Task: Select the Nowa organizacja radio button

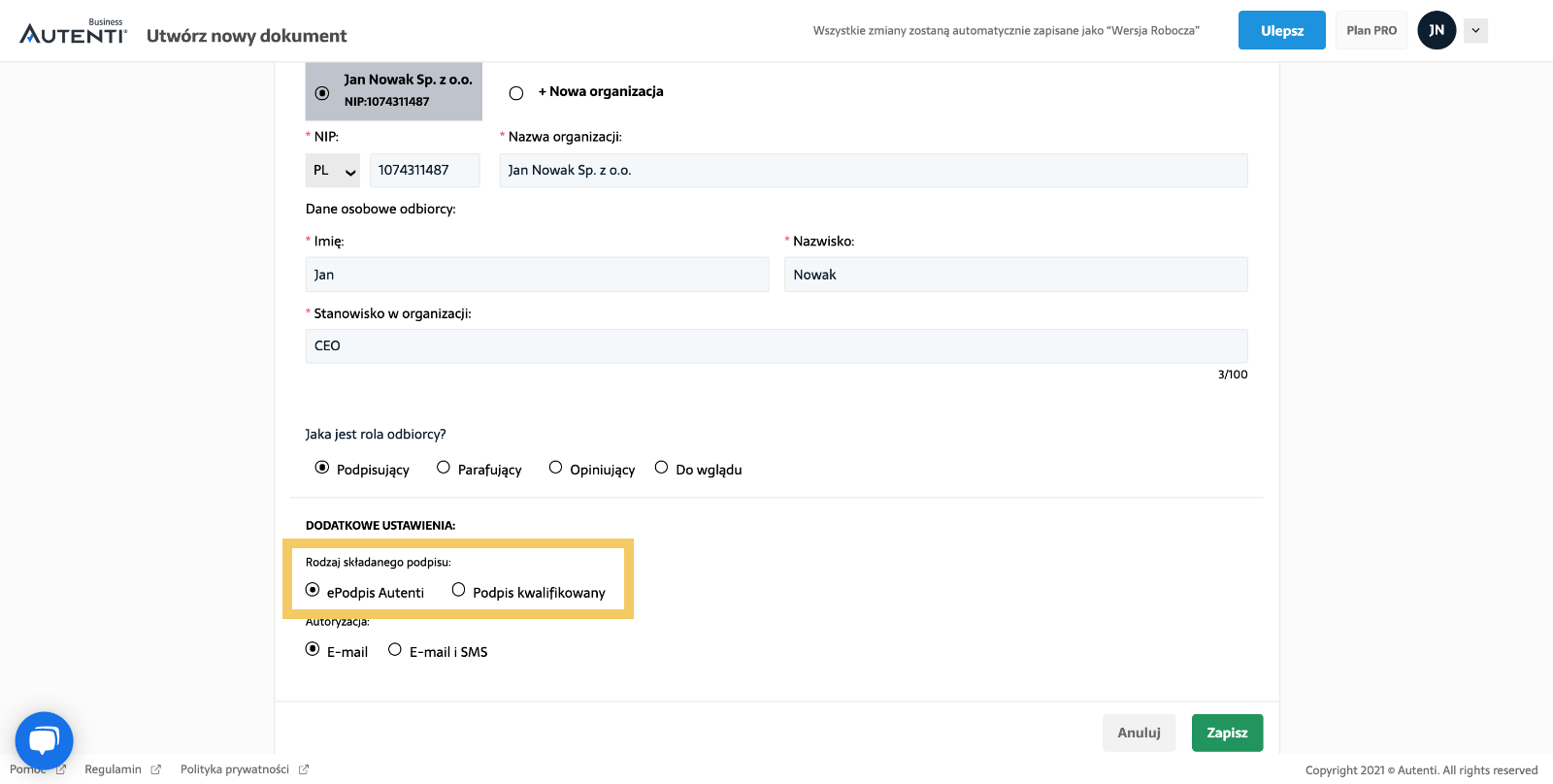Action: [x=516, y=93]
